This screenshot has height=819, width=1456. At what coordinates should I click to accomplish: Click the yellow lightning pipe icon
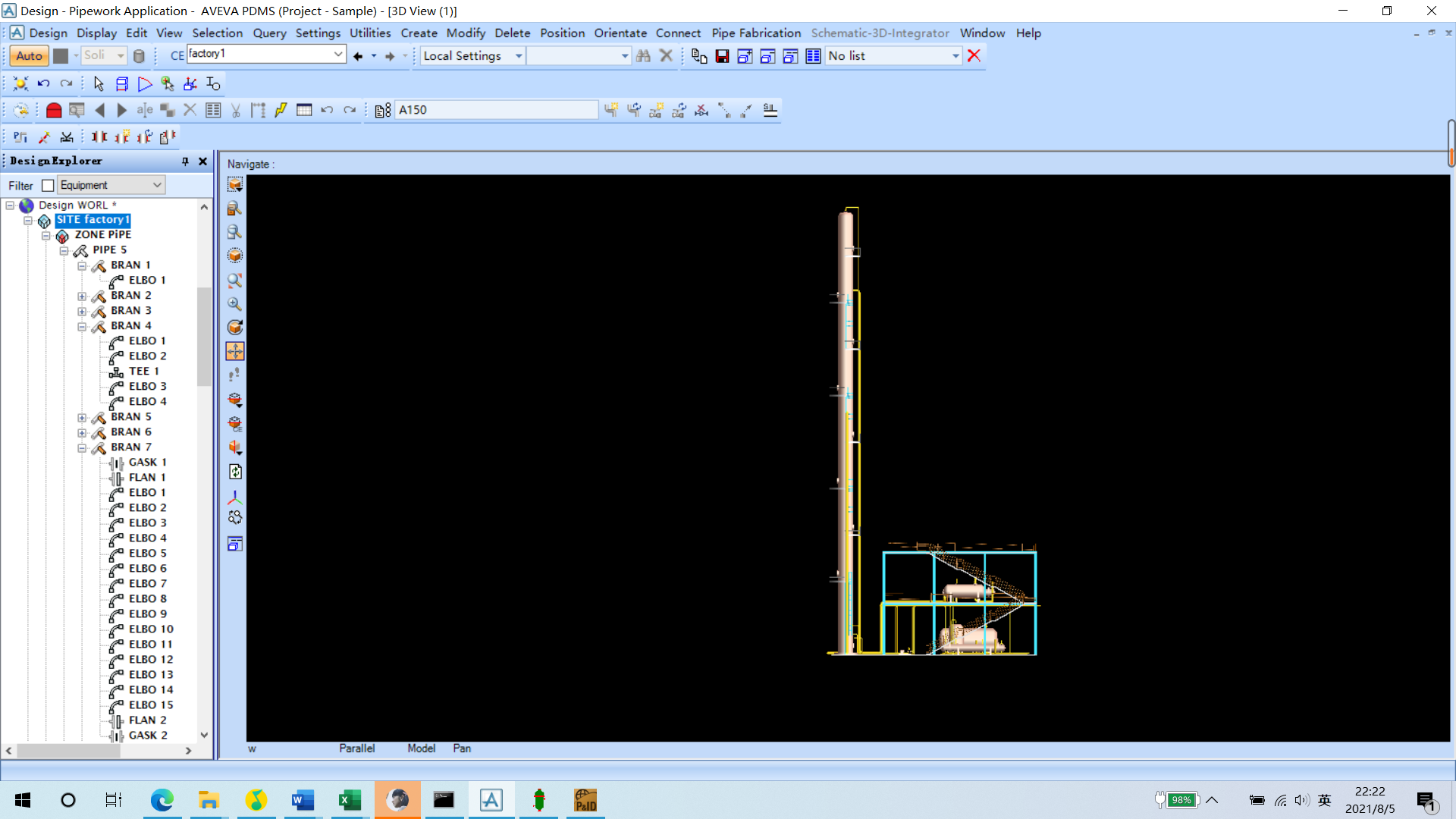click(281, 110)
